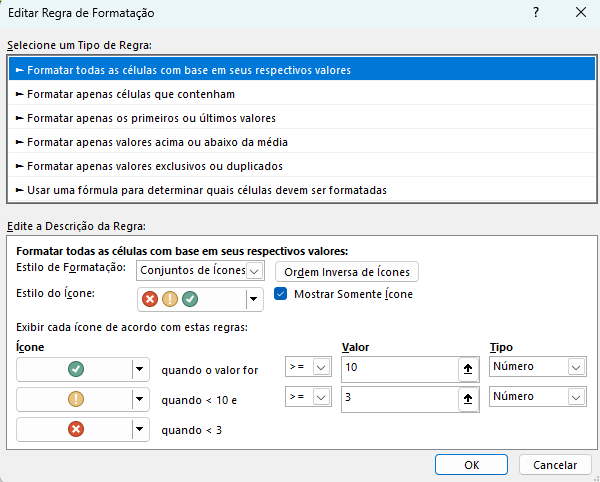The image size is (600, 482).
Task: Open Tipo dropdown for the first rule
Action: 575,368
